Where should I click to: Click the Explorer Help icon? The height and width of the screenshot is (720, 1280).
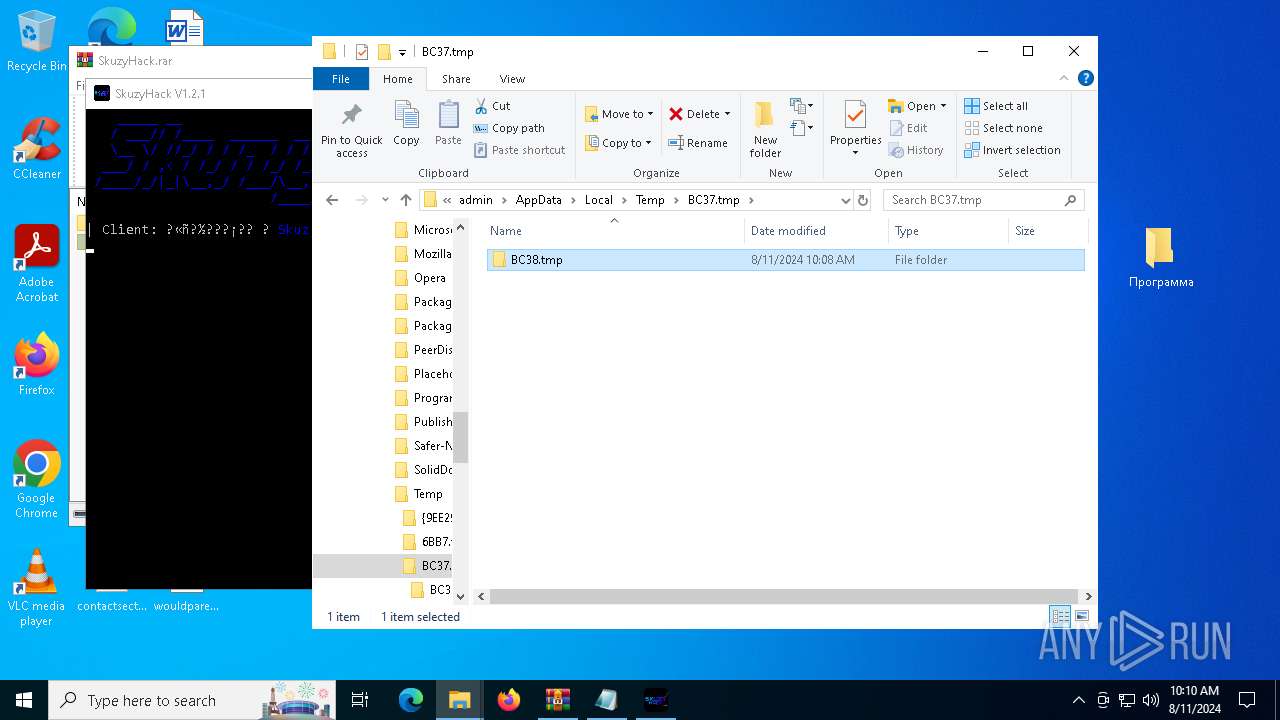click(x=1086, y=78)
